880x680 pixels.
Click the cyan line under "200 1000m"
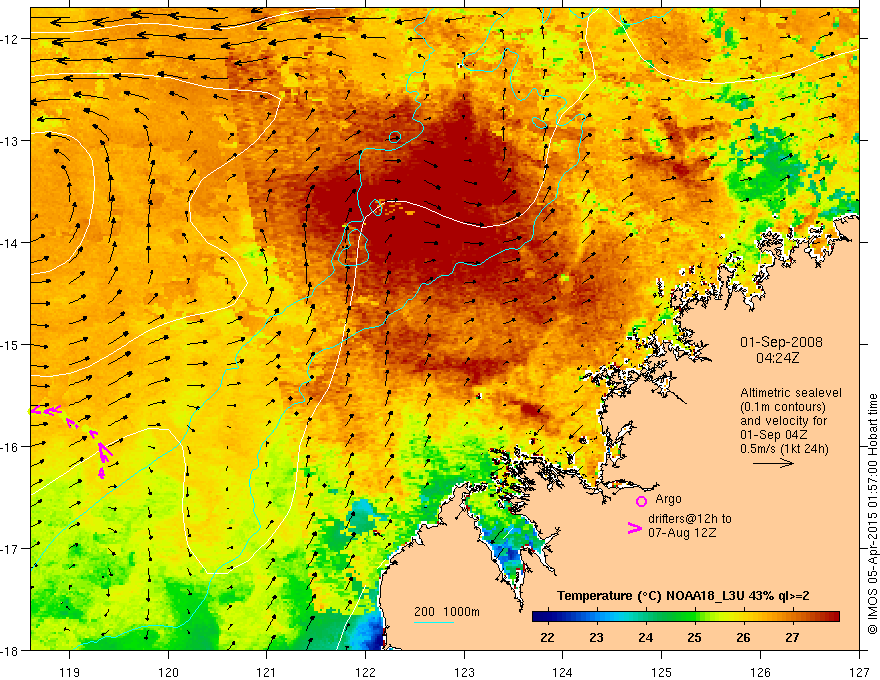tap(434, 622)
